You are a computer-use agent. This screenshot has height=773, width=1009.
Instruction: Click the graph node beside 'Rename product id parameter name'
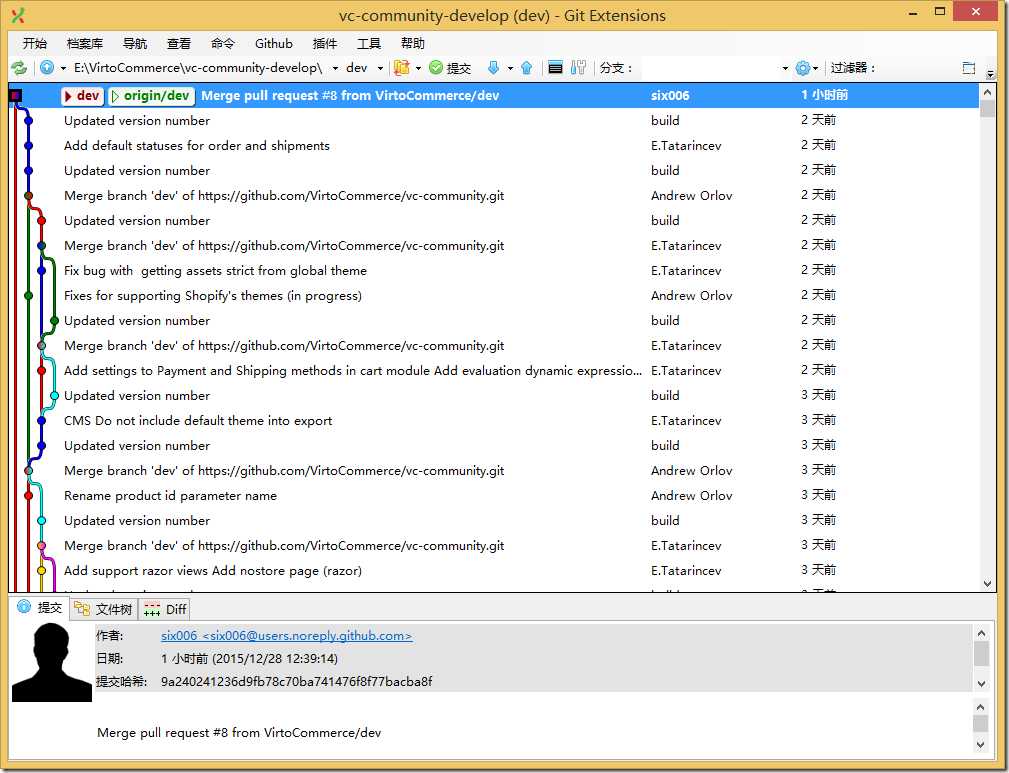(28, 496)
